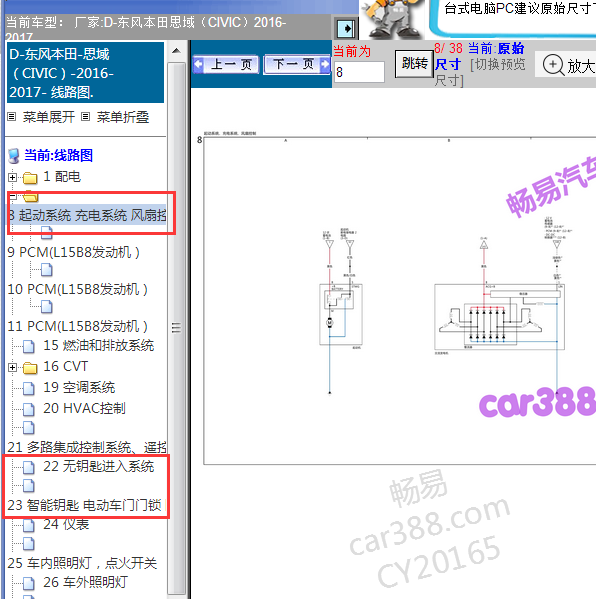Click the 1 配电 folder icon
This screenshot has width=596, height=599.
(x=30, y=178)
